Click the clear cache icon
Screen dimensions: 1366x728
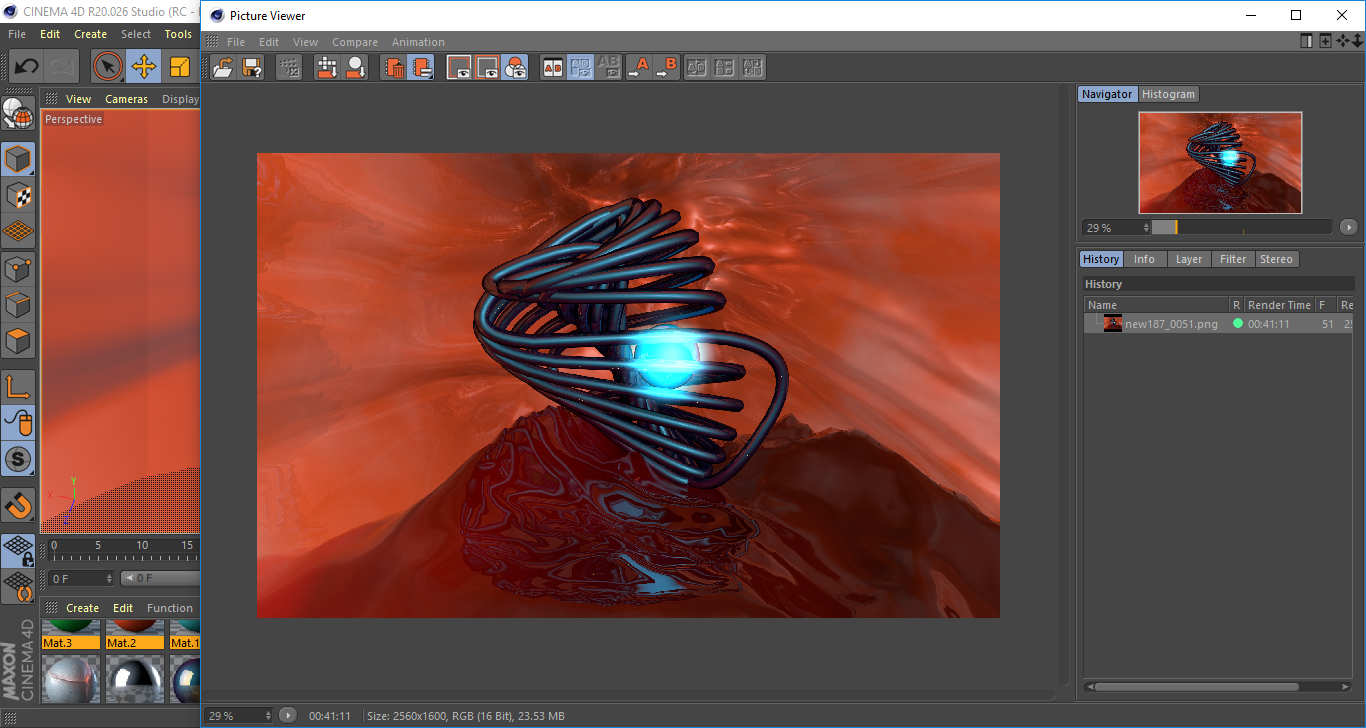click(422, 68)
